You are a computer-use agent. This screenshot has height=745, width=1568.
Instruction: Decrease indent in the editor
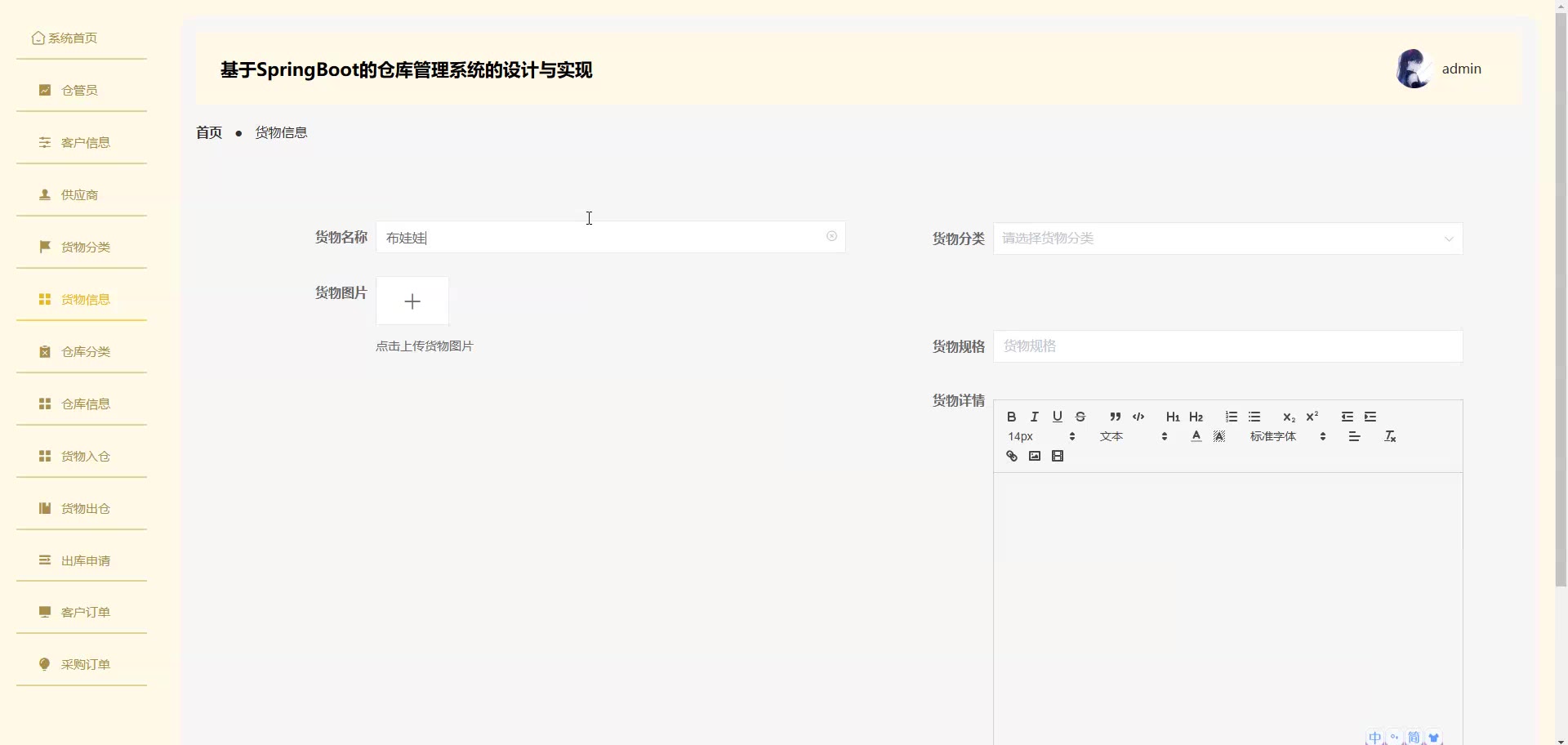pos(1347,417)
